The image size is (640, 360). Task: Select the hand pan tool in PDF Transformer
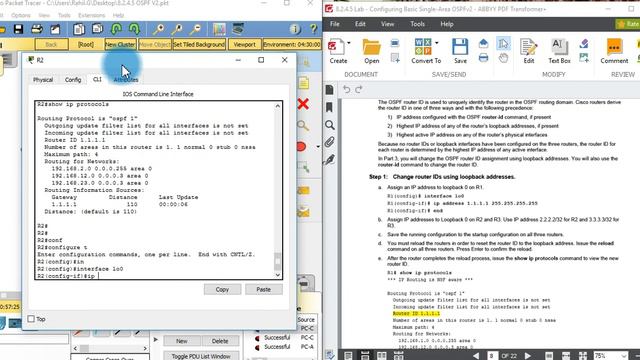pos(503,58)
